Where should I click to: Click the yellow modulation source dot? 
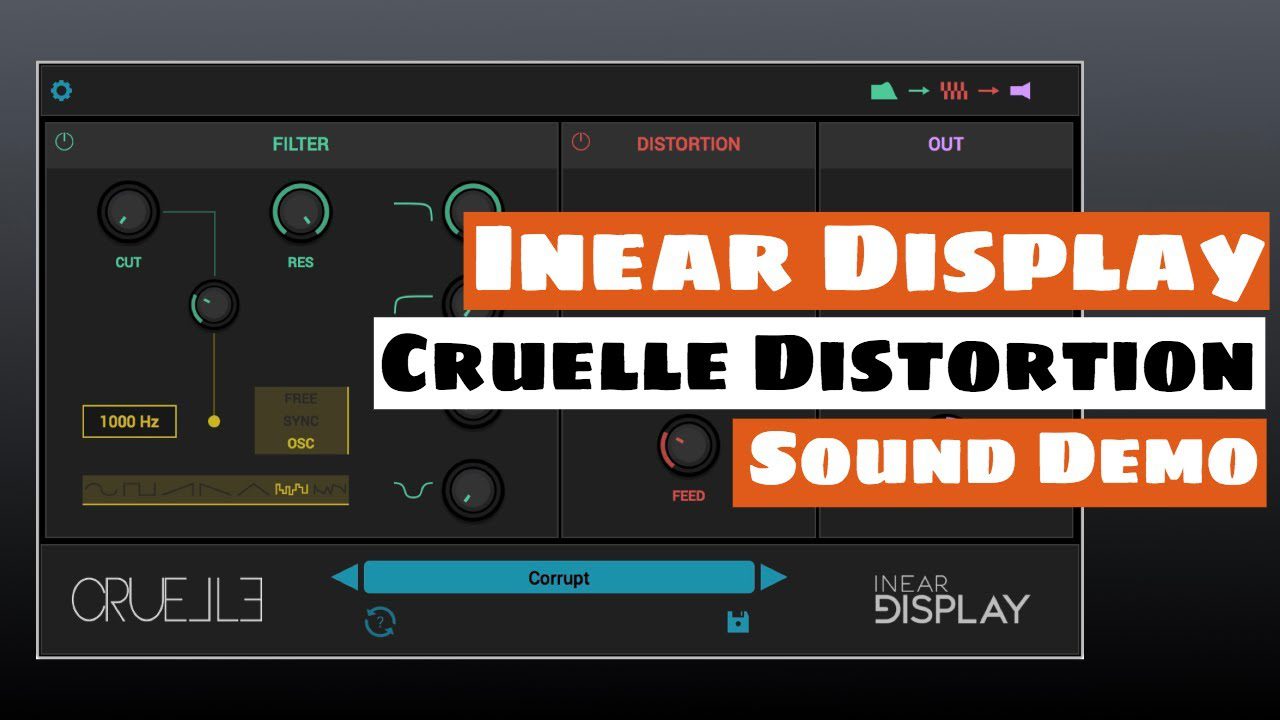214,421
